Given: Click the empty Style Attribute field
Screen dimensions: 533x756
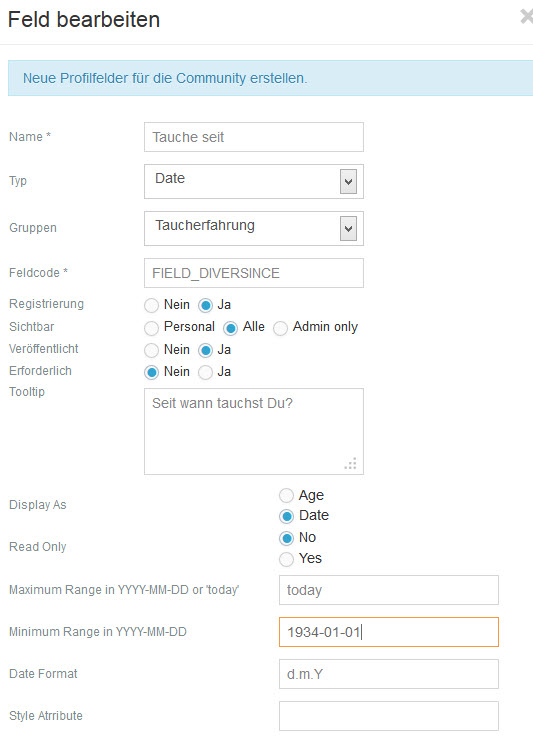Looking at the screenshot, I should tap(389, 716).
